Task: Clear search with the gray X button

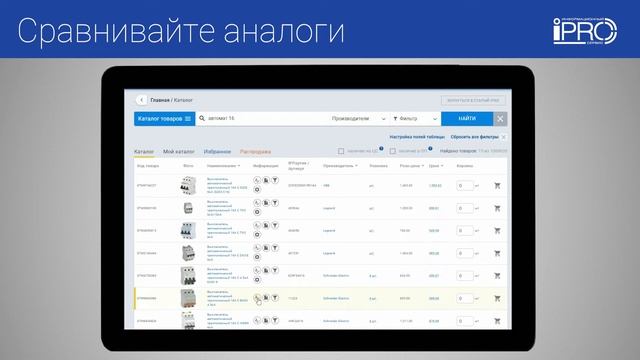Action: click(x=500, y=119)
